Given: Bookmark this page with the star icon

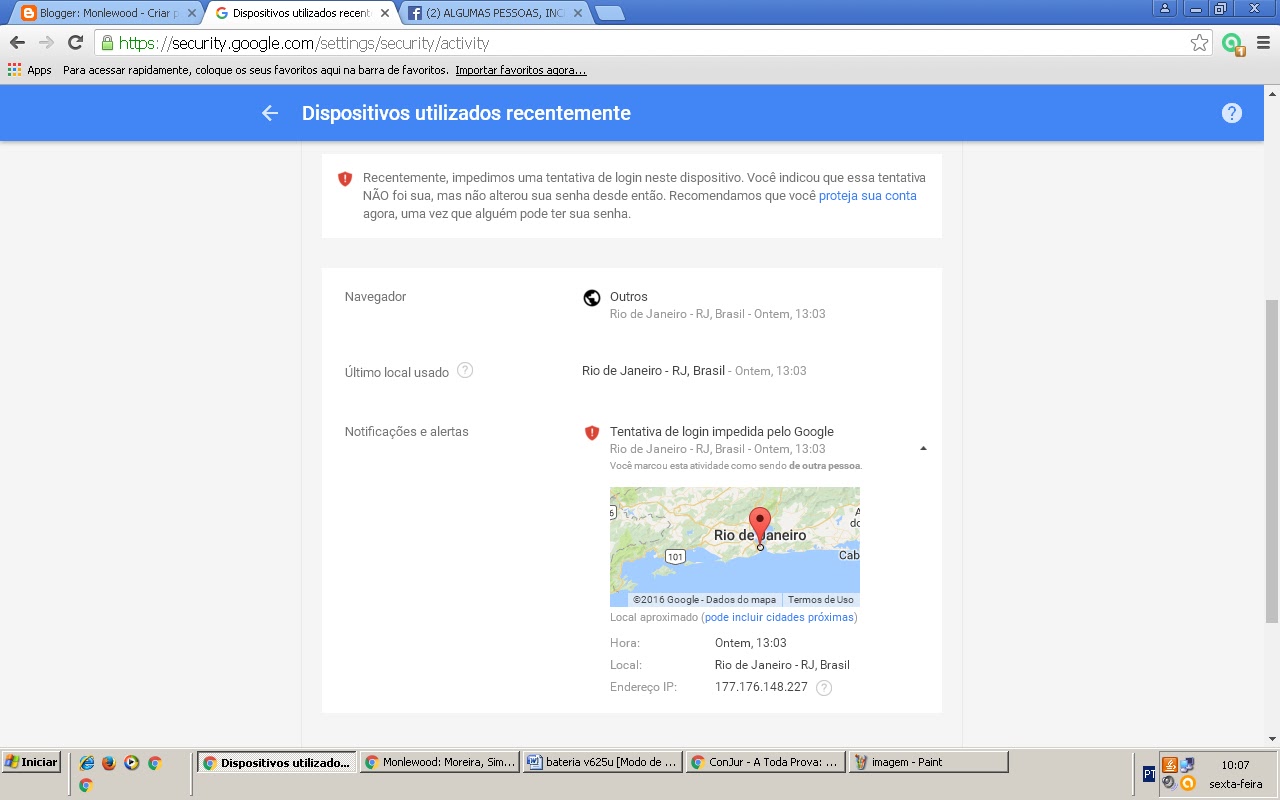Looking at the screenshot, I should pos(1199,42).
